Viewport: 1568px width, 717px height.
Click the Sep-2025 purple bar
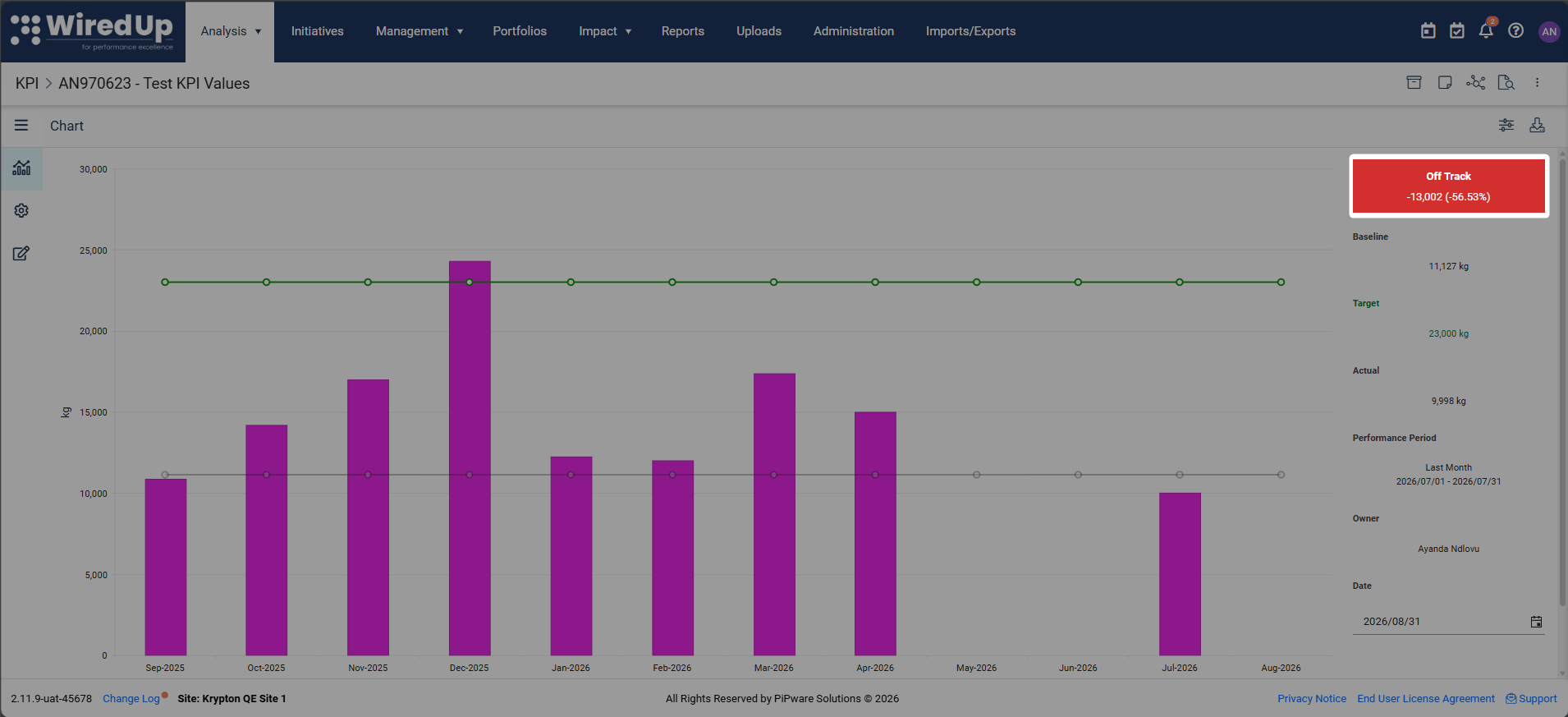(166, 568)
